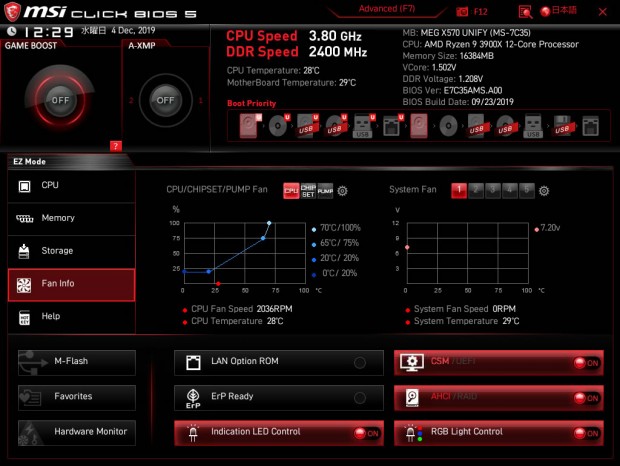Select the 20°C/20% fan curve point

click(x=209, y=272)
